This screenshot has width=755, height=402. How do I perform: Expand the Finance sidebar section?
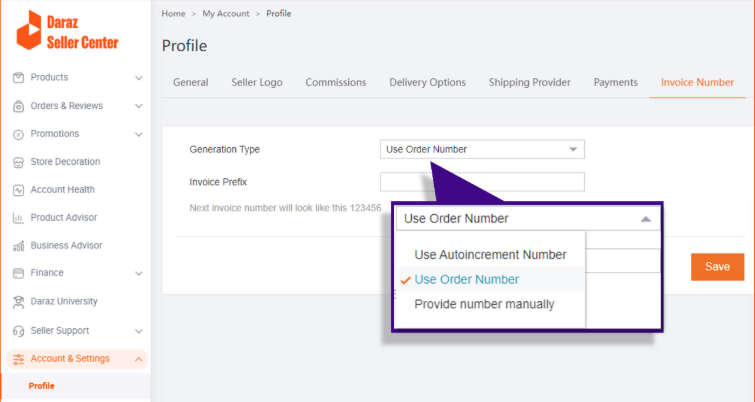tap(138, 273)
